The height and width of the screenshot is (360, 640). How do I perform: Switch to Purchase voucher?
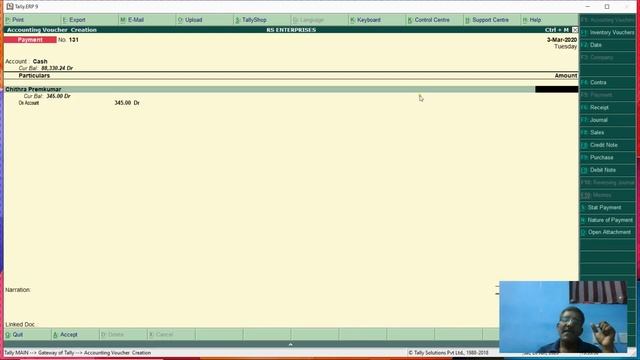(607, 158)
